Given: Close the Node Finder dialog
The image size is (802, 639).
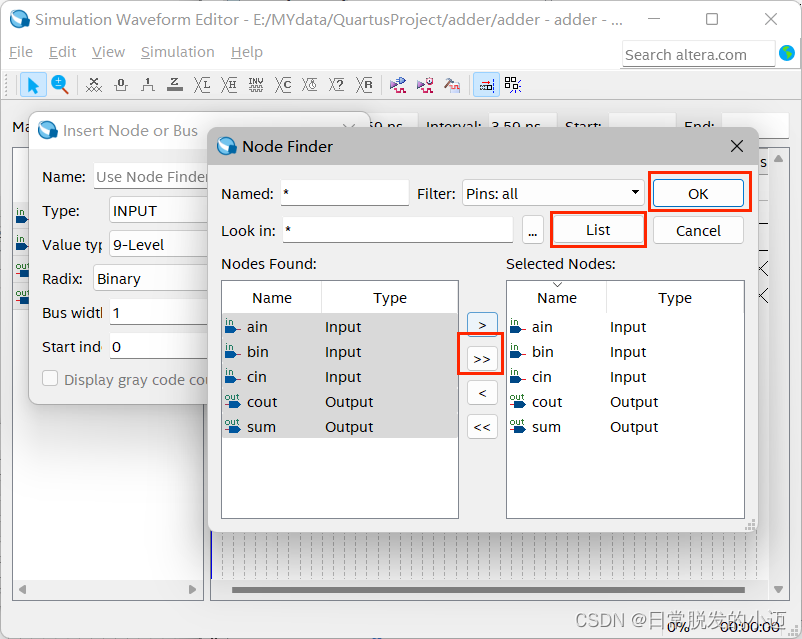Looking at the screenshot, I should click(x=737, y=146).
